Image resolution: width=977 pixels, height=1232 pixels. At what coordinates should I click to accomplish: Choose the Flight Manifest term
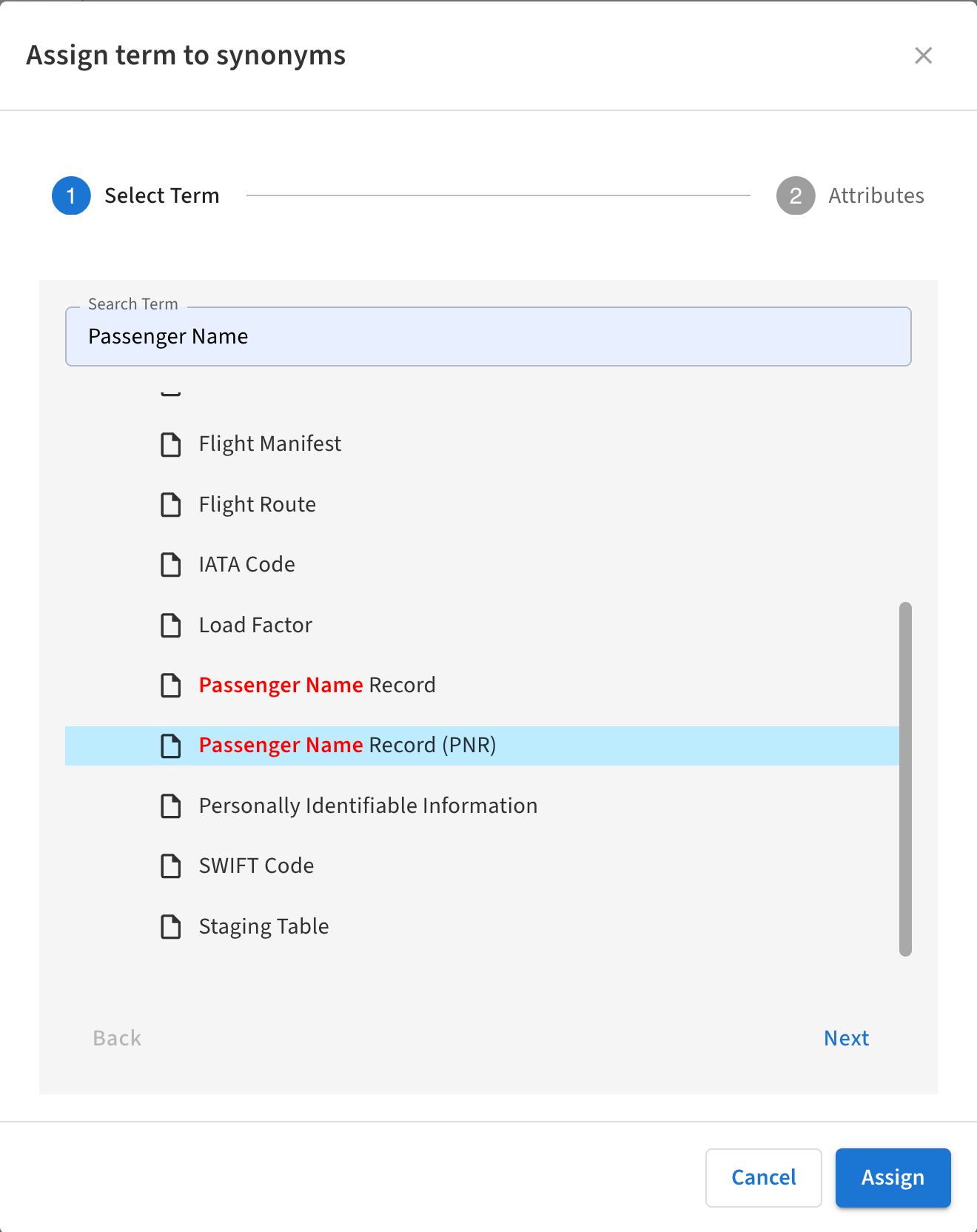coord(270,444)
